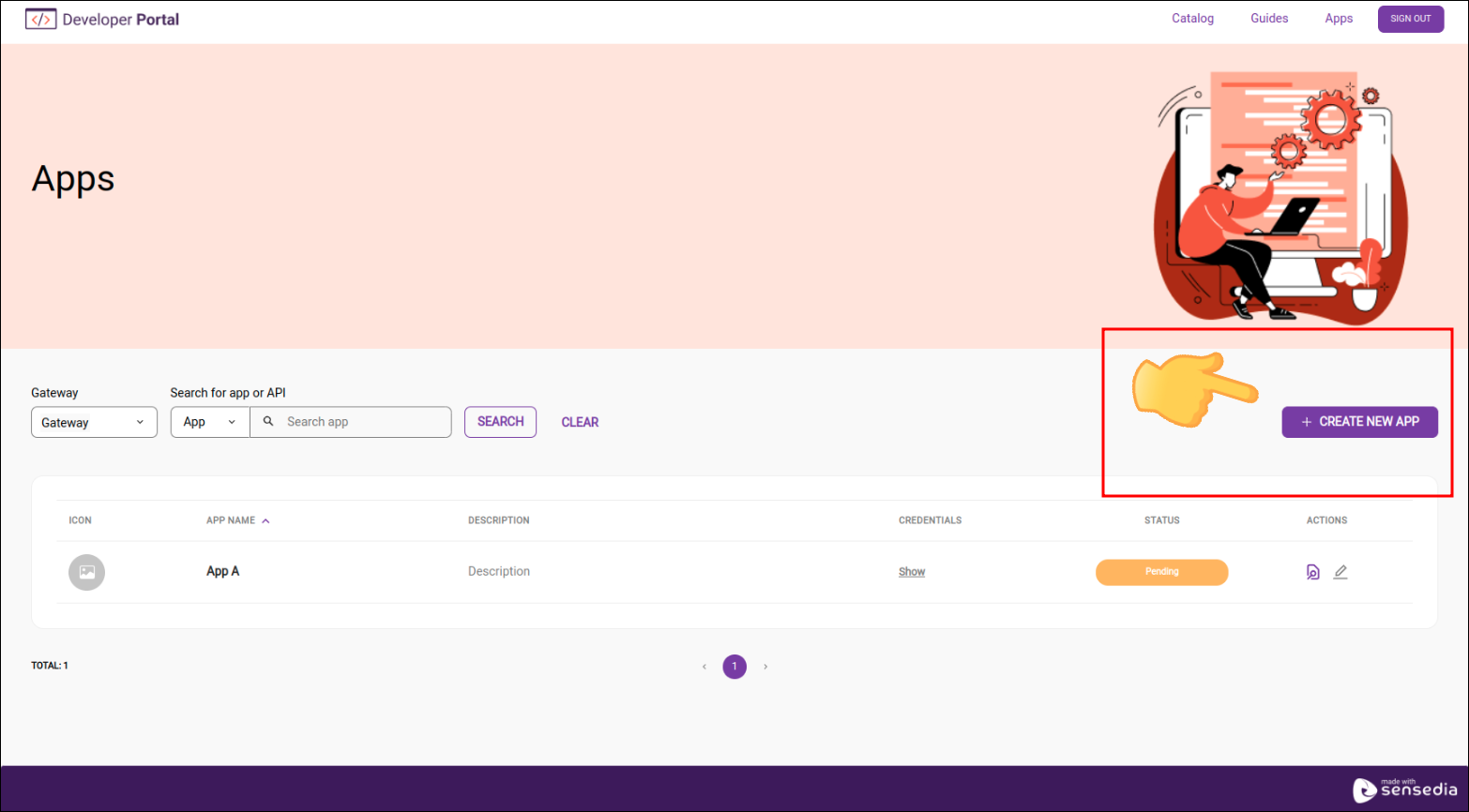
Task: Click the placeholder image icon for App A
Action: [86, 572]
